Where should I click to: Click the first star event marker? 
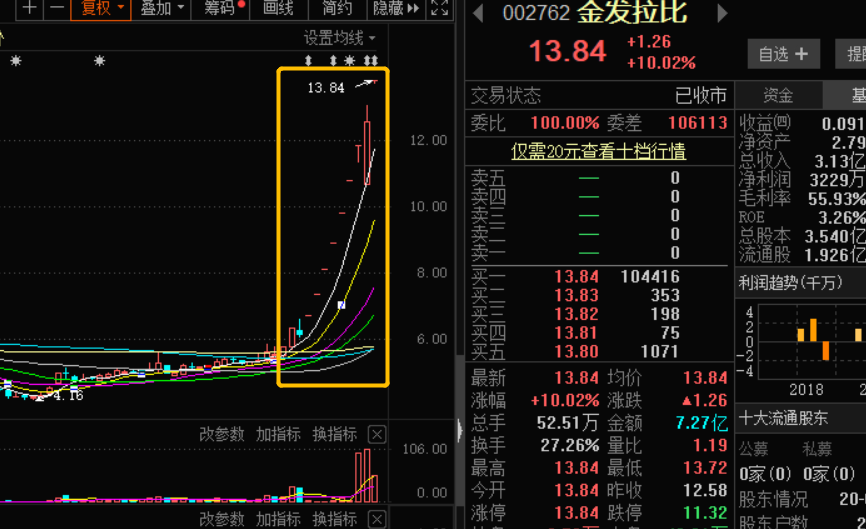[16, 61]
